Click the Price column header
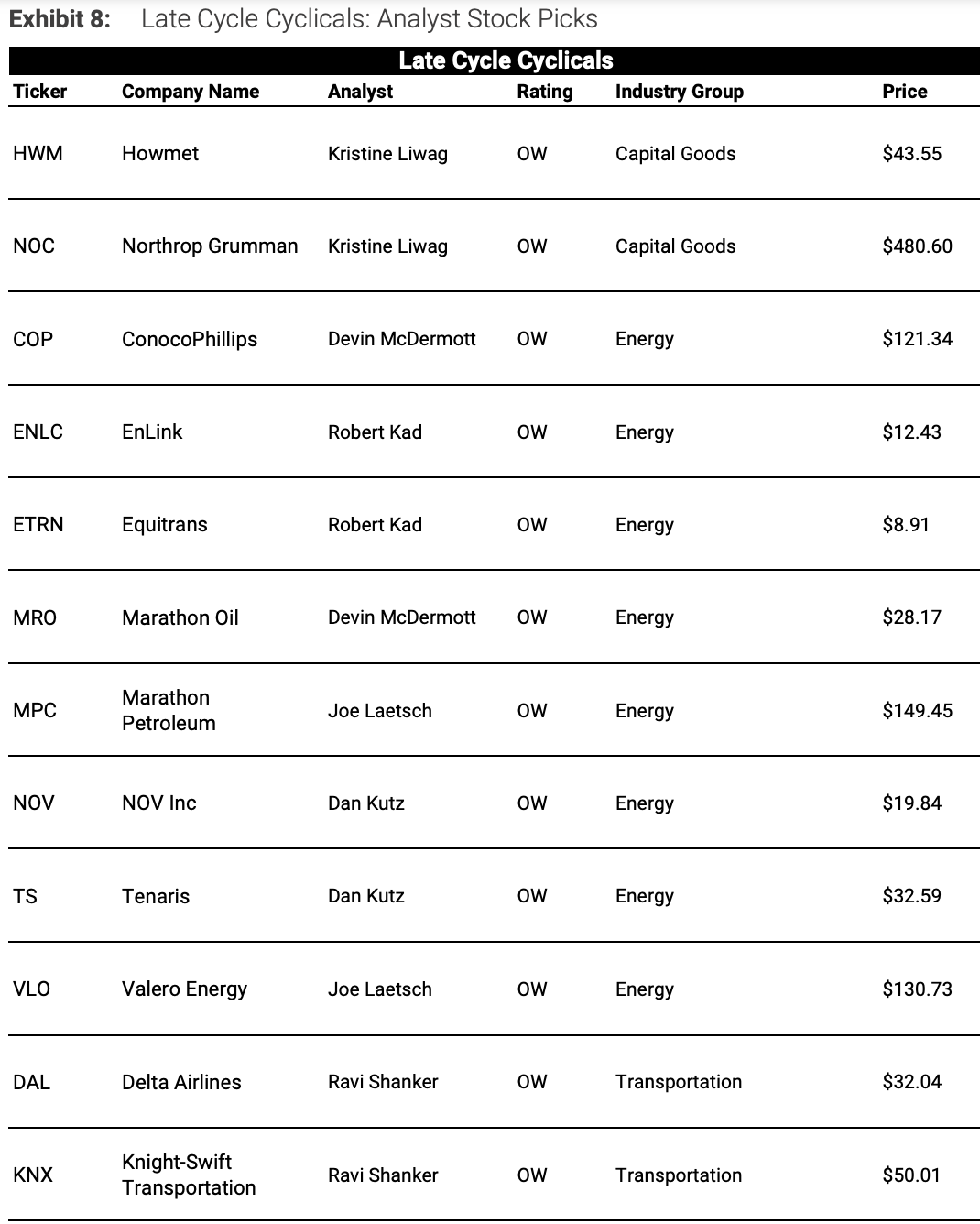Image resolution: width=980 pixels, height=1224 pixels. [904, 92]
